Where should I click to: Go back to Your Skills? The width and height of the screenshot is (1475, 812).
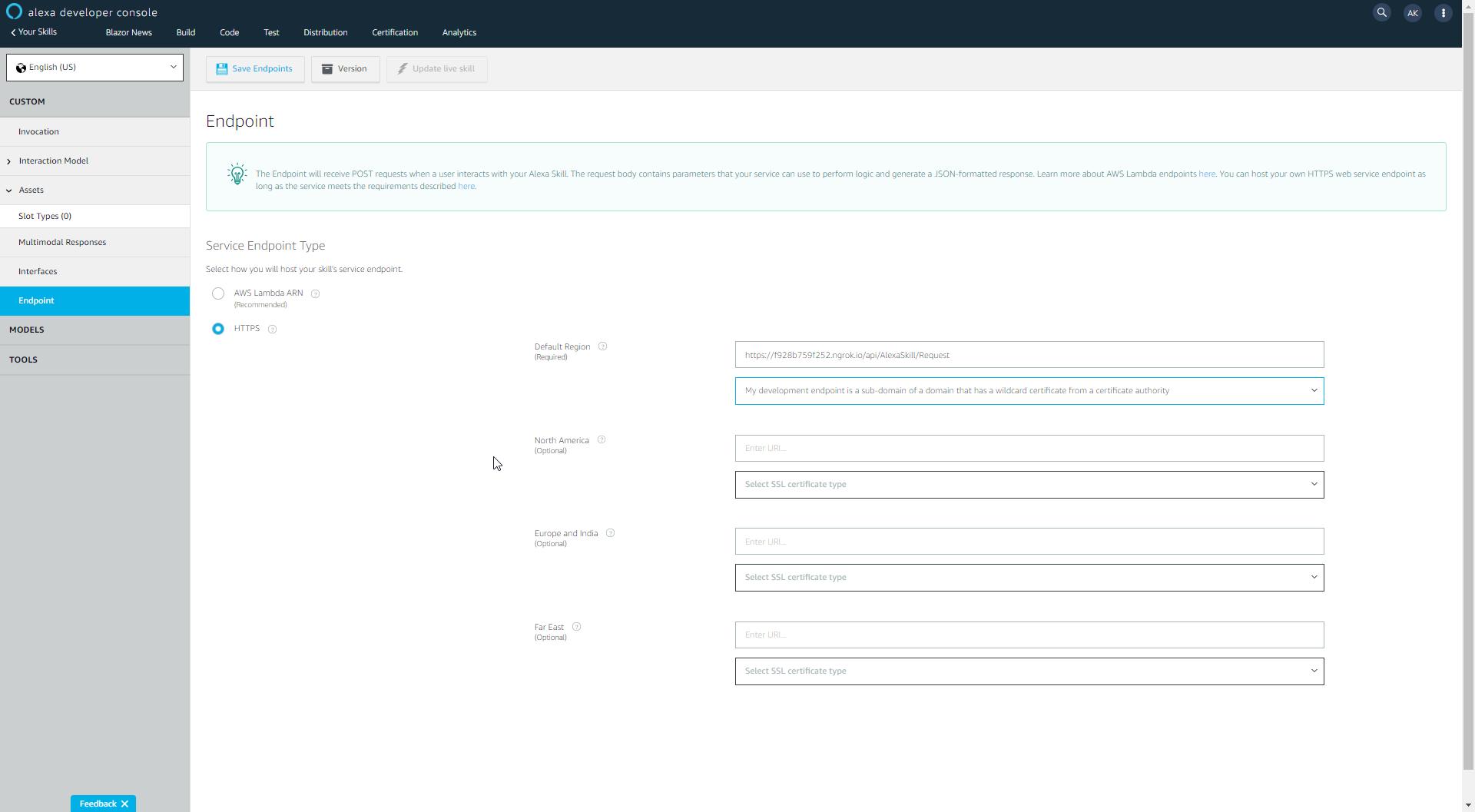pos(34,32)
